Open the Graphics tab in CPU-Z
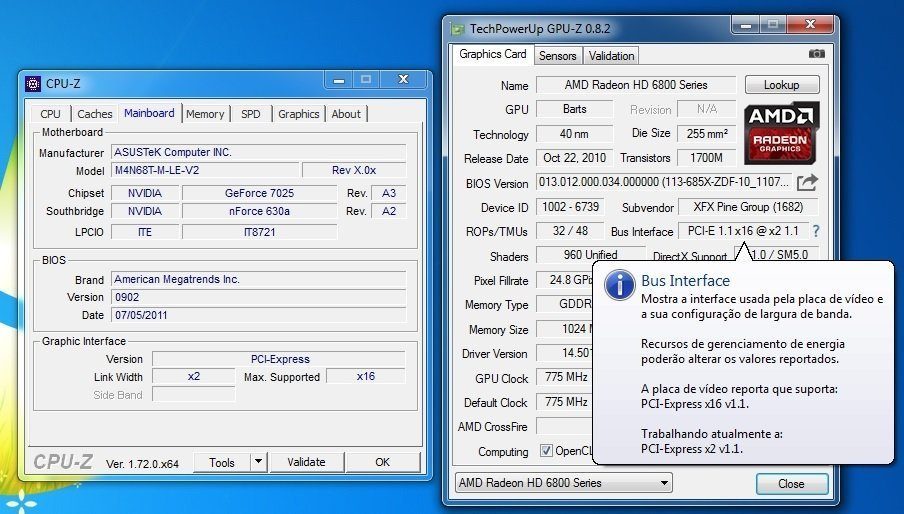 pos(299,114)
